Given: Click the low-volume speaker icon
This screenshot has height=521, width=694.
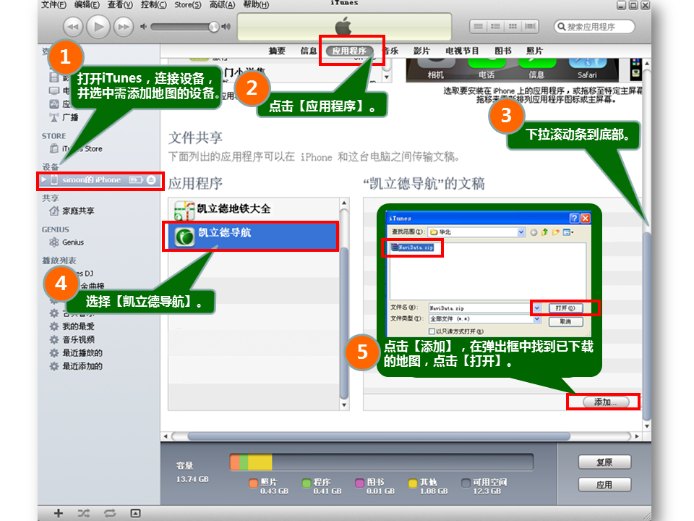Looking at the screenshot, I should (143, 27).
